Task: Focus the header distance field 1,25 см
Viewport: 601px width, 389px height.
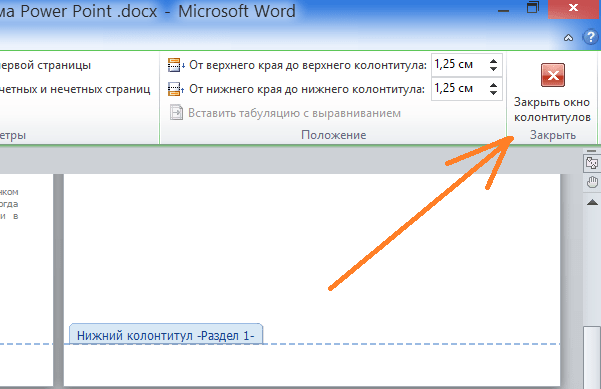Action: (x=459, y=64)
